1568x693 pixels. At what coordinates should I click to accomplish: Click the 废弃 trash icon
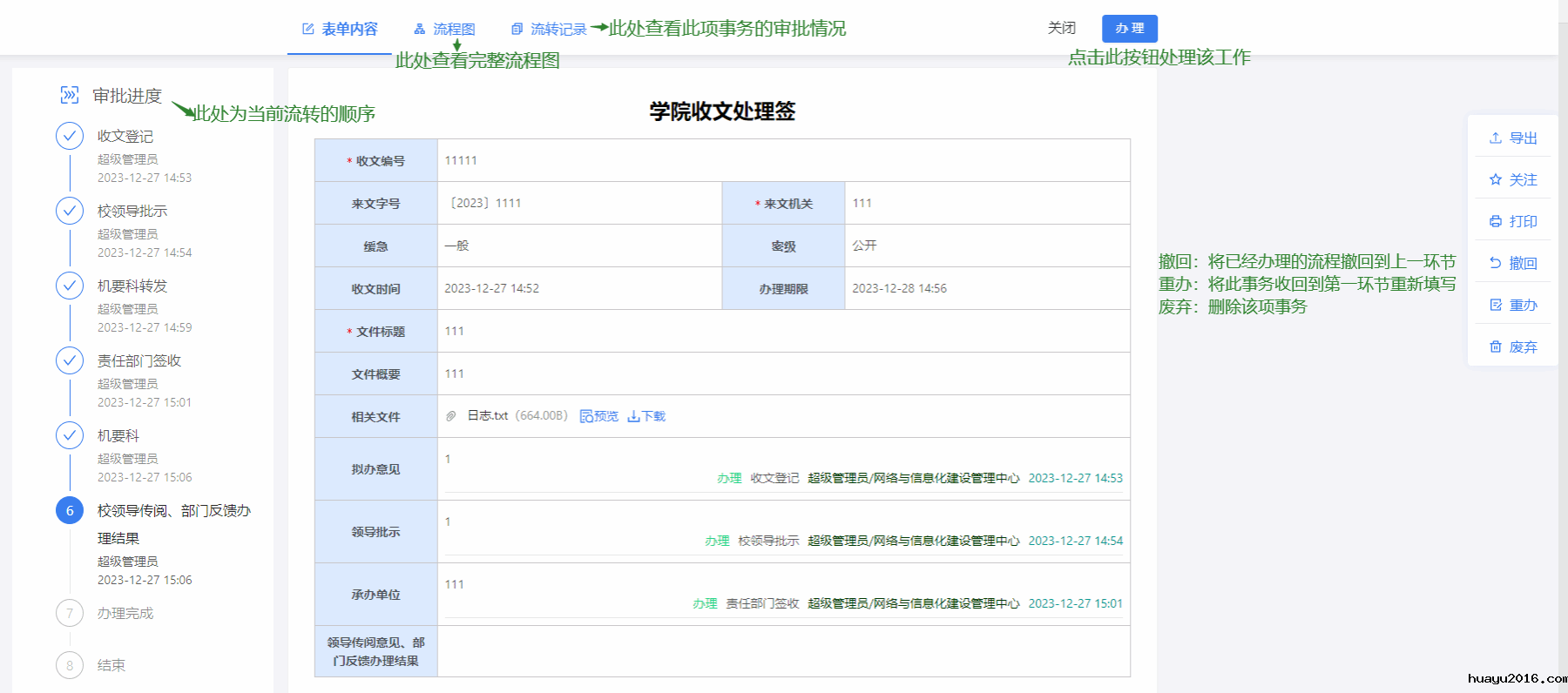(1495, 346)
